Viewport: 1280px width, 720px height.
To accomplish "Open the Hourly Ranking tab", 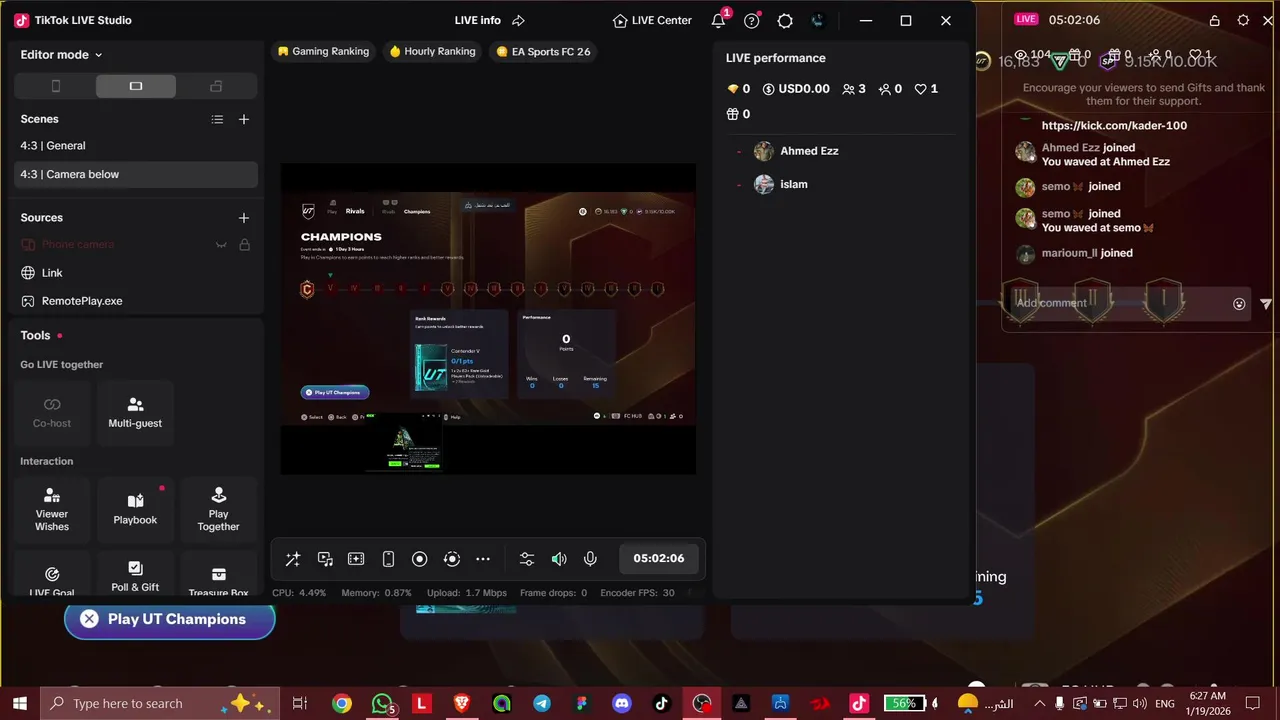I will pos(432,51).
